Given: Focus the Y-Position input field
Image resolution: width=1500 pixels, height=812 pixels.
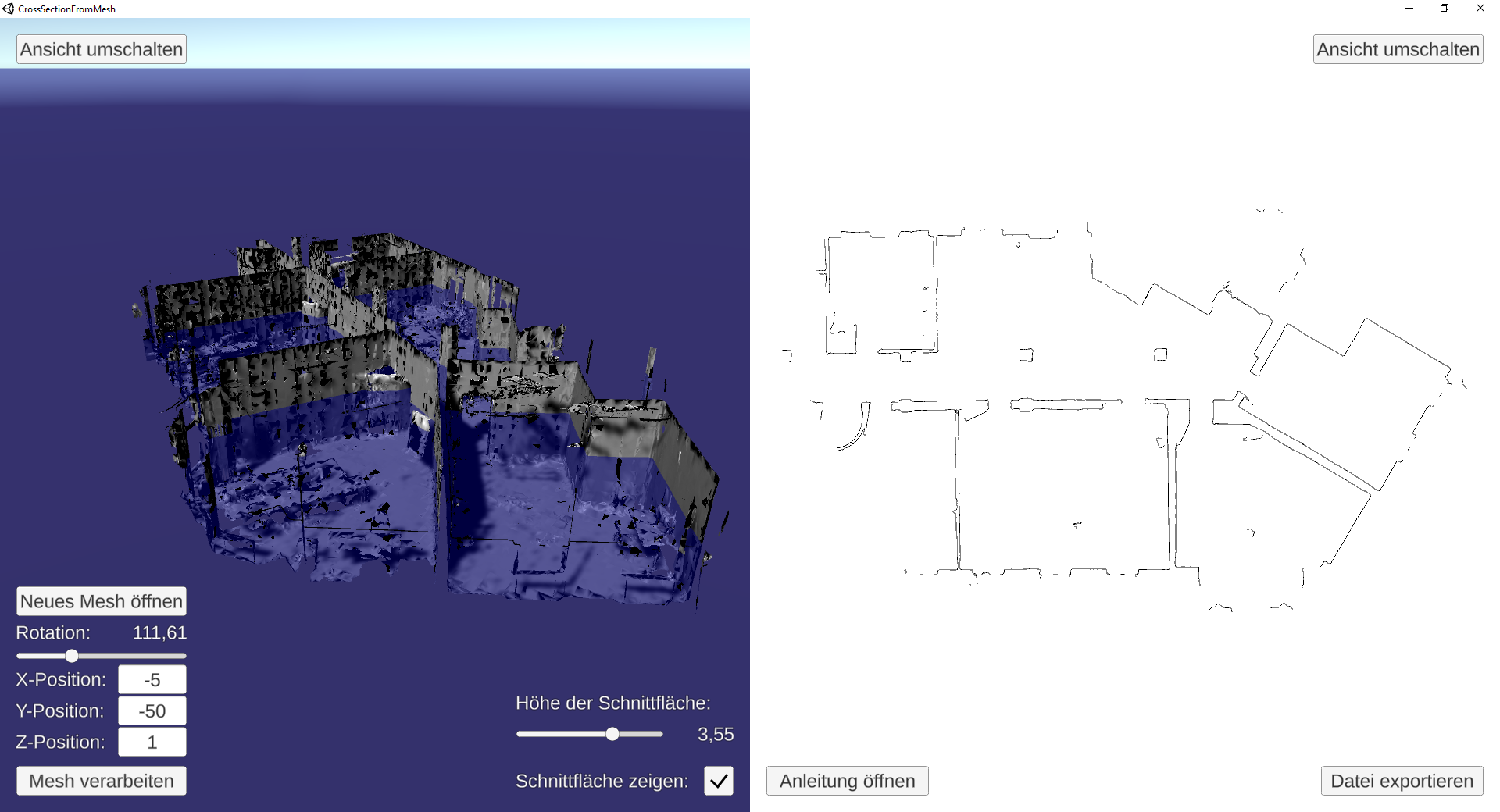Looking at the screenshot, I should 152,711.
